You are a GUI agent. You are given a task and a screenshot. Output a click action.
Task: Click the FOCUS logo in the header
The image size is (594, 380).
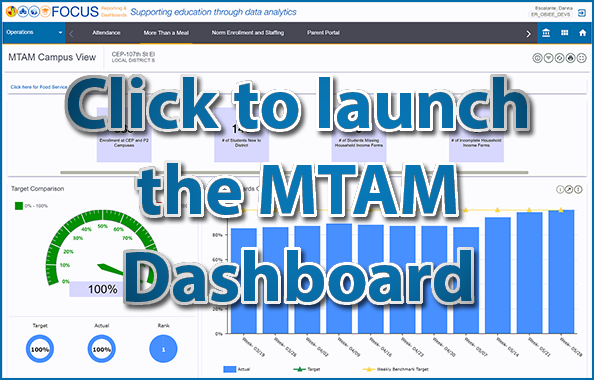(75, 12)
